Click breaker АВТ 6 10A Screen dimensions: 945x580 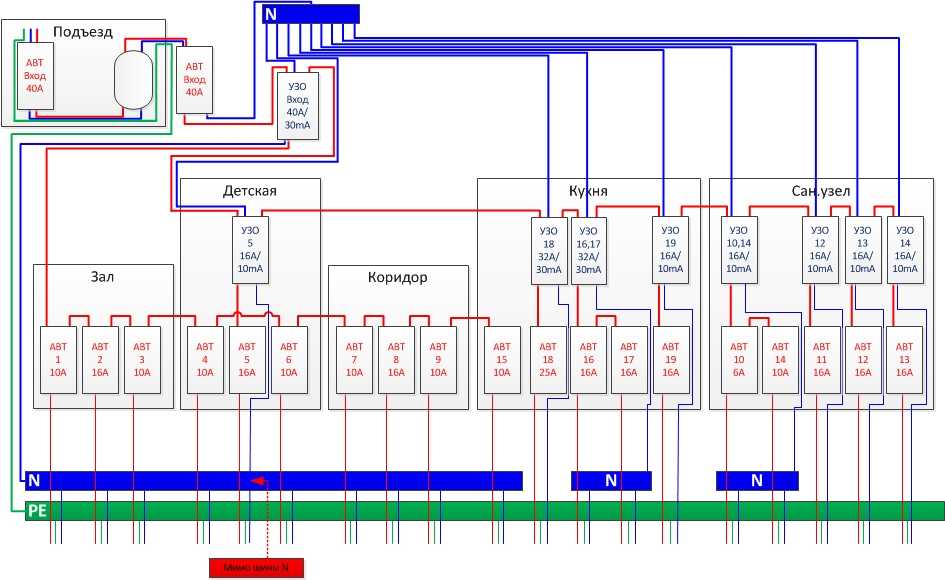click(x=289, y=360)
